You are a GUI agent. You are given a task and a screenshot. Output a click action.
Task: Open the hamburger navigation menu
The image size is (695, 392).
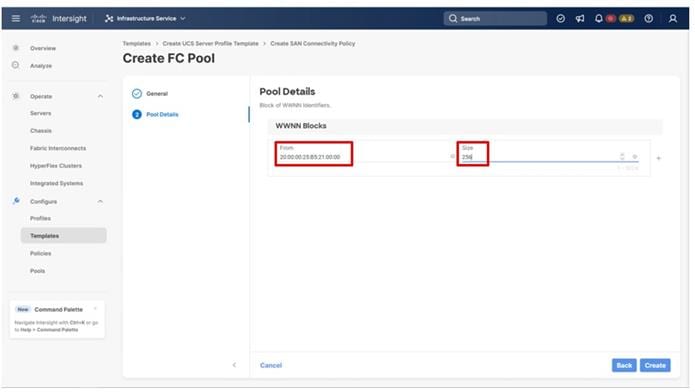pos(16,18)
